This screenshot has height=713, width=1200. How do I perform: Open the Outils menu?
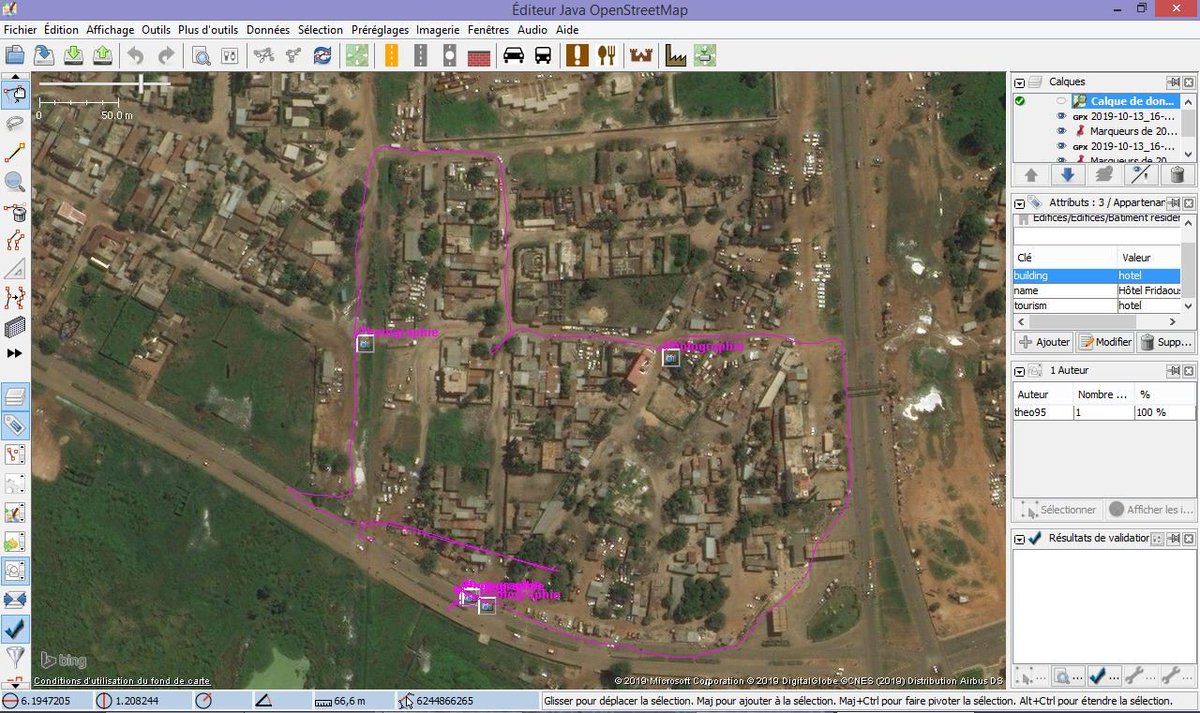(x=156, y=30)
